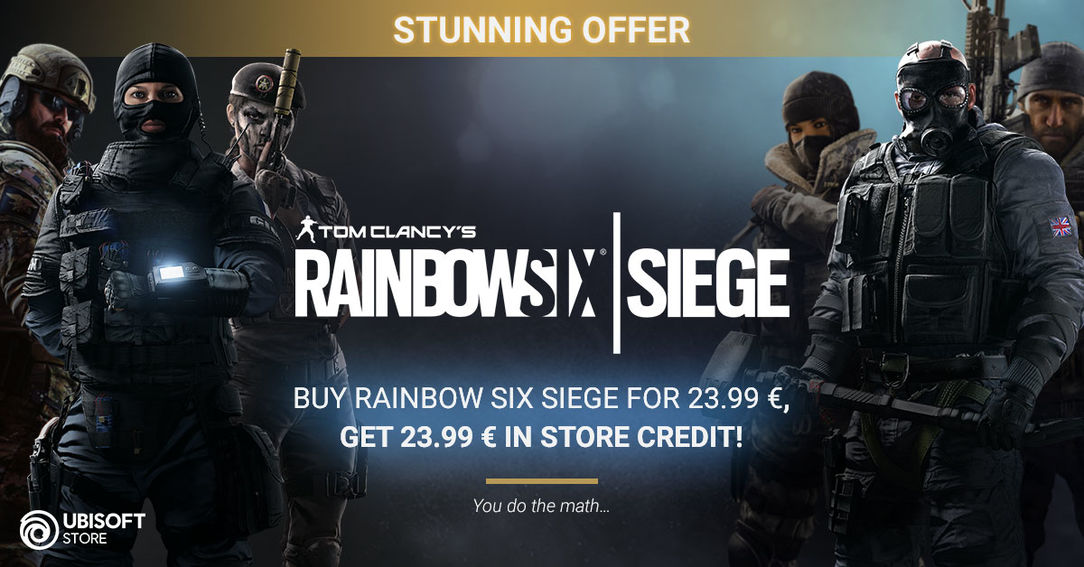Click the You do the math tagline
Viewport: 1084px width, 567px height.
point(541,505)
